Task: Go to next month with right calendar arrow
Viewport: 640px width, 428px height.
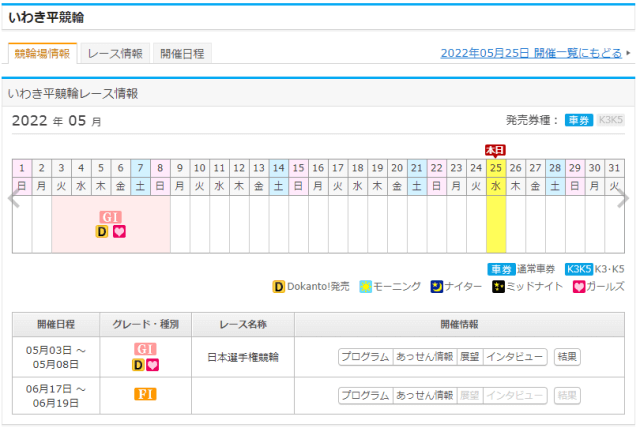Action: point(625,199)
